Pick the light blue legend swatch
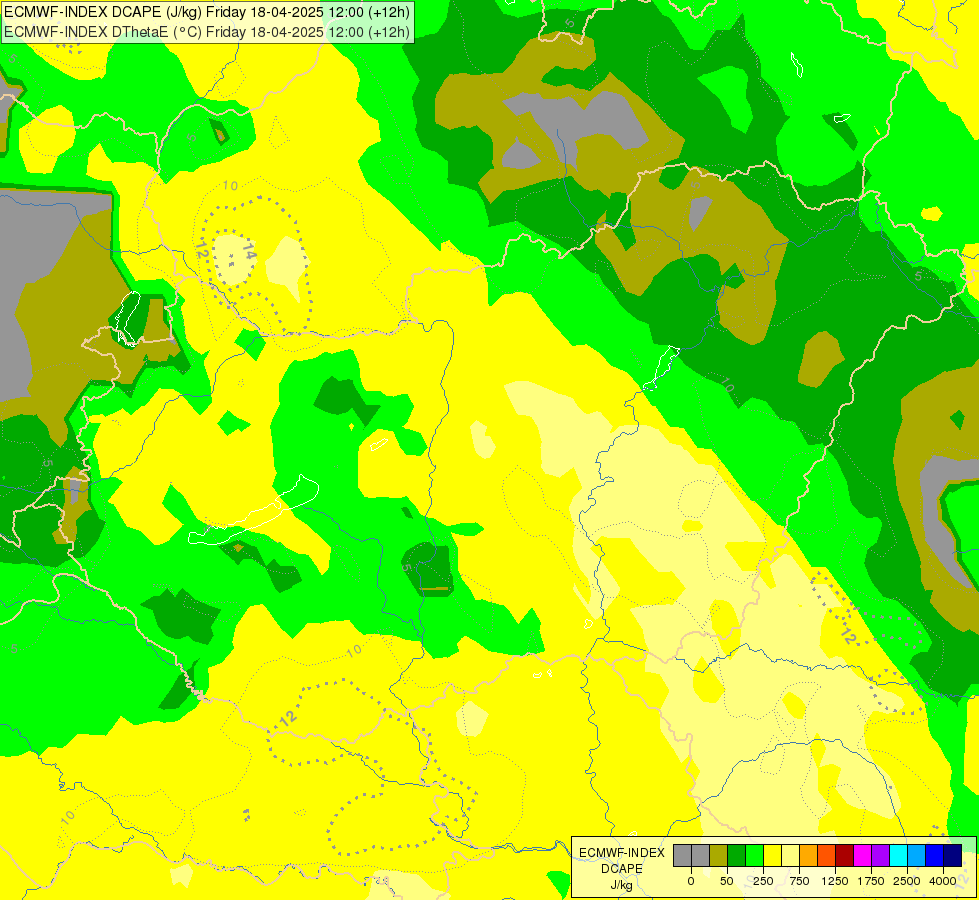This screenshot has width=979, height=900. [917, 855]
